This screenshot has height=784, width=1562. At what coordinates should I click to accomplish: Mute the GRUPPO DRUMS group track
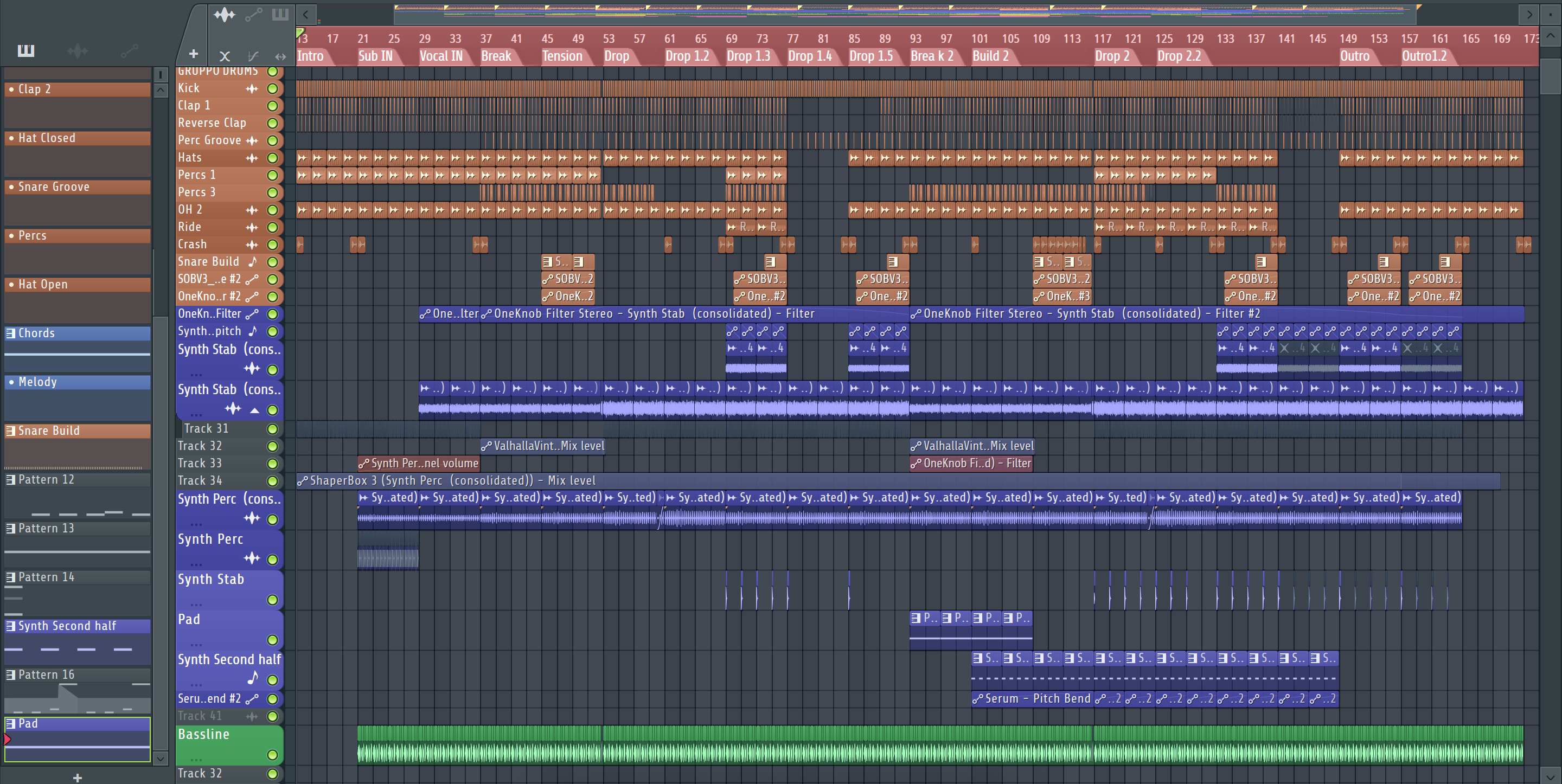click(x=273, y=72)
